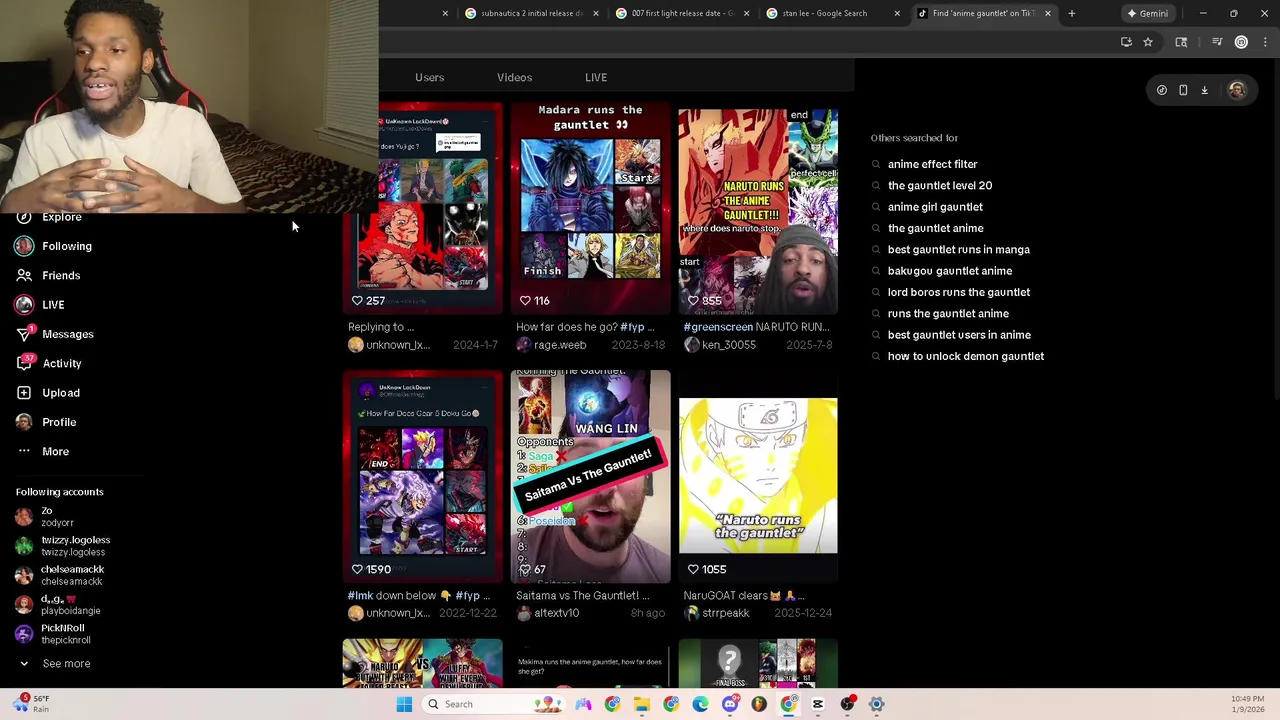Screen dimensions: 1280x720
Task: Click the phone get-app icon
Action: pyautogui.click(x=1183, y=90)
